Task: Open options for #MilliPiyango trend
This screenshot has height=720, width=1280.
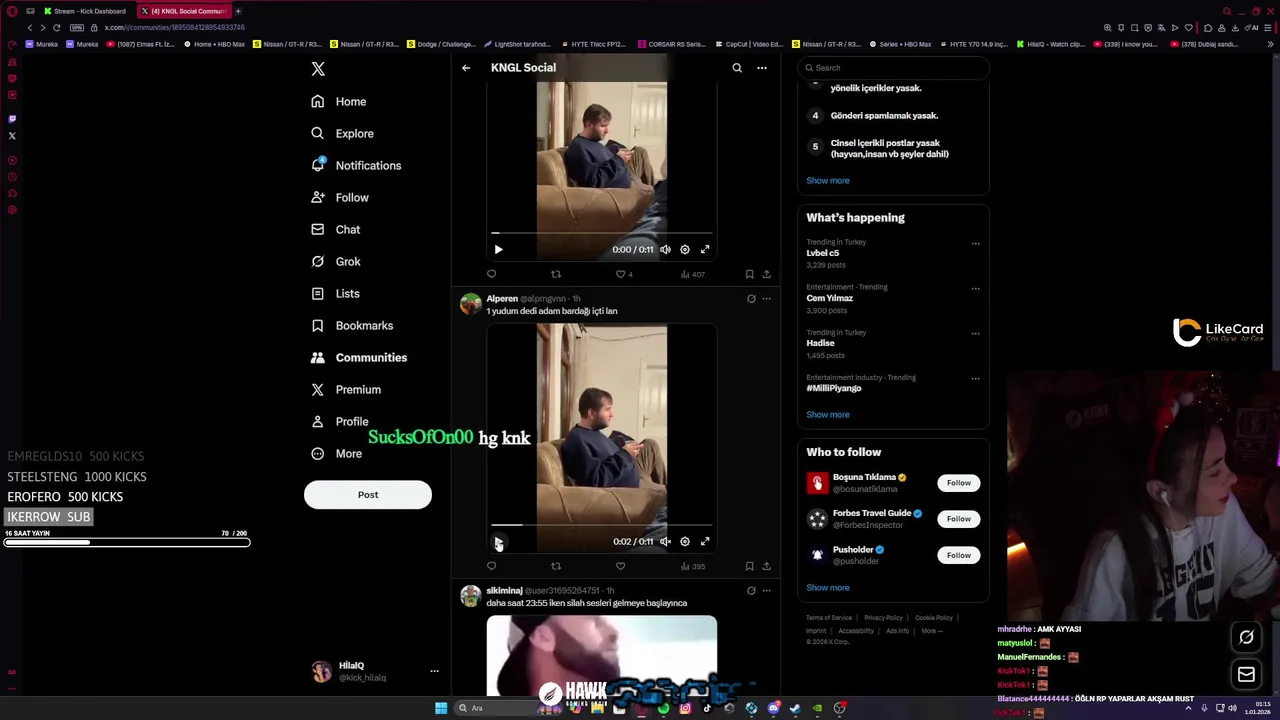Action: point(976,379)
